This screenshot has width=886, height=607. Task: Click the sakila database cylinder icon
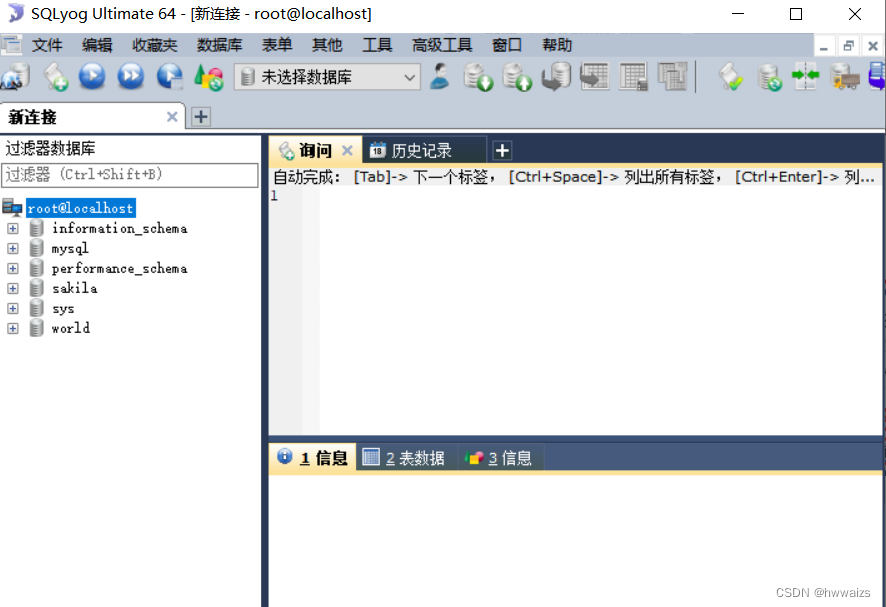(37, 288)
